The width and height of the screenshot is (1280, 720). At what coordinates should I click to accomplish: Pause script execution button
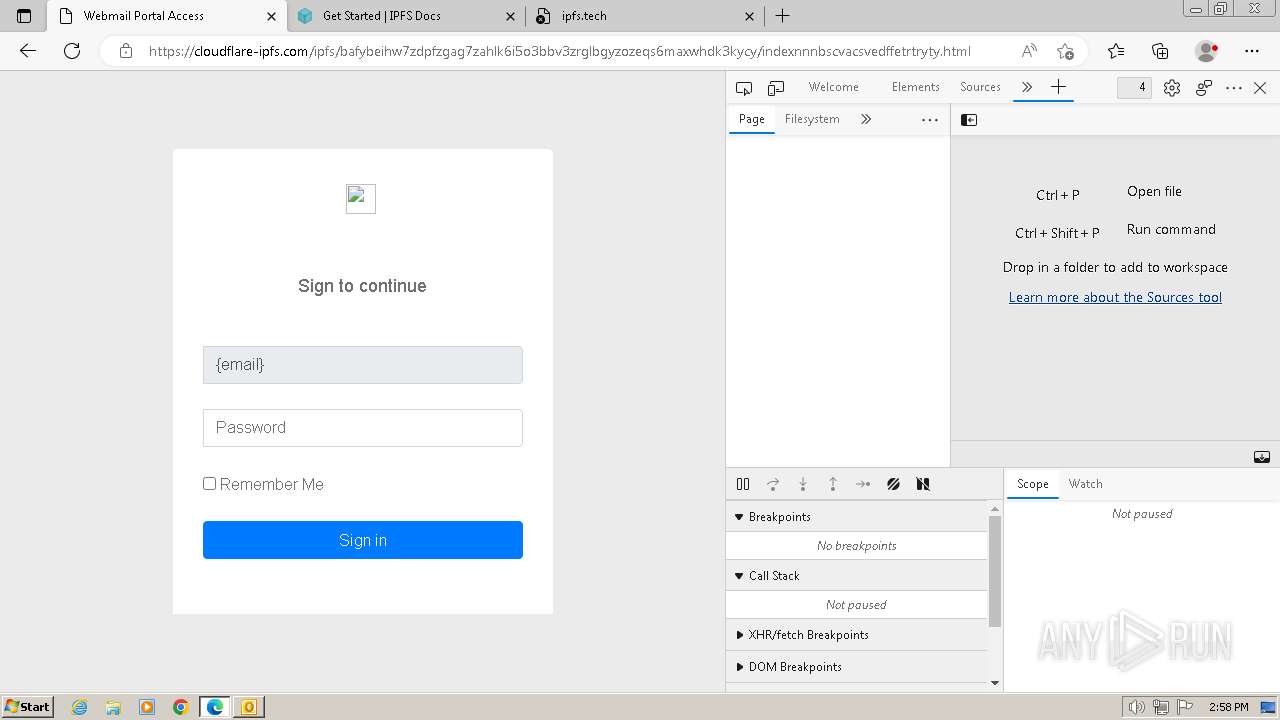coord(743,484)
